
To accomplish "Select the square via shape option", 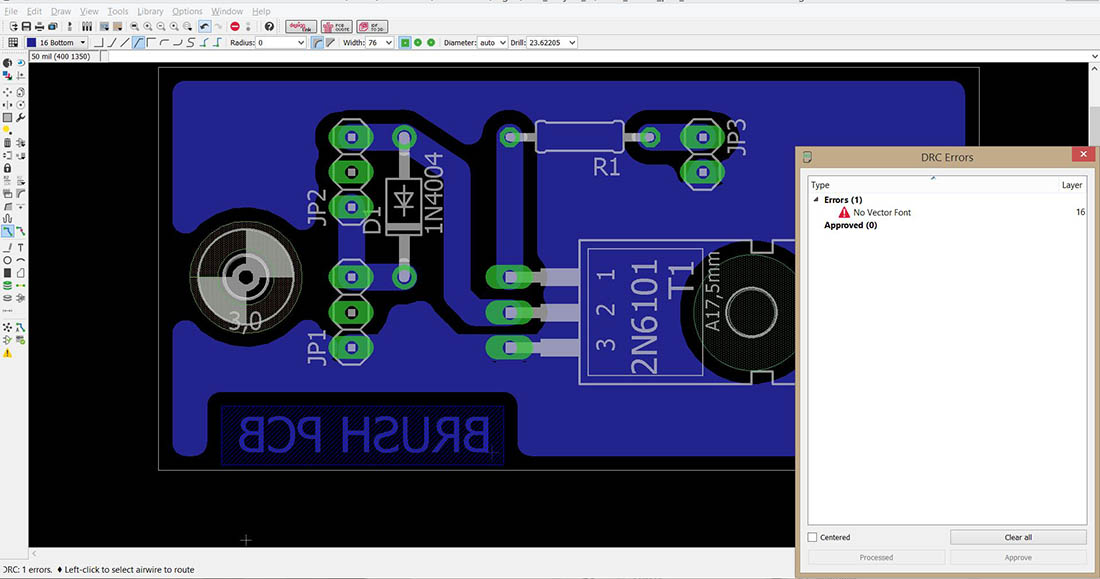I will pyautogui.click(x=405, y=43).
